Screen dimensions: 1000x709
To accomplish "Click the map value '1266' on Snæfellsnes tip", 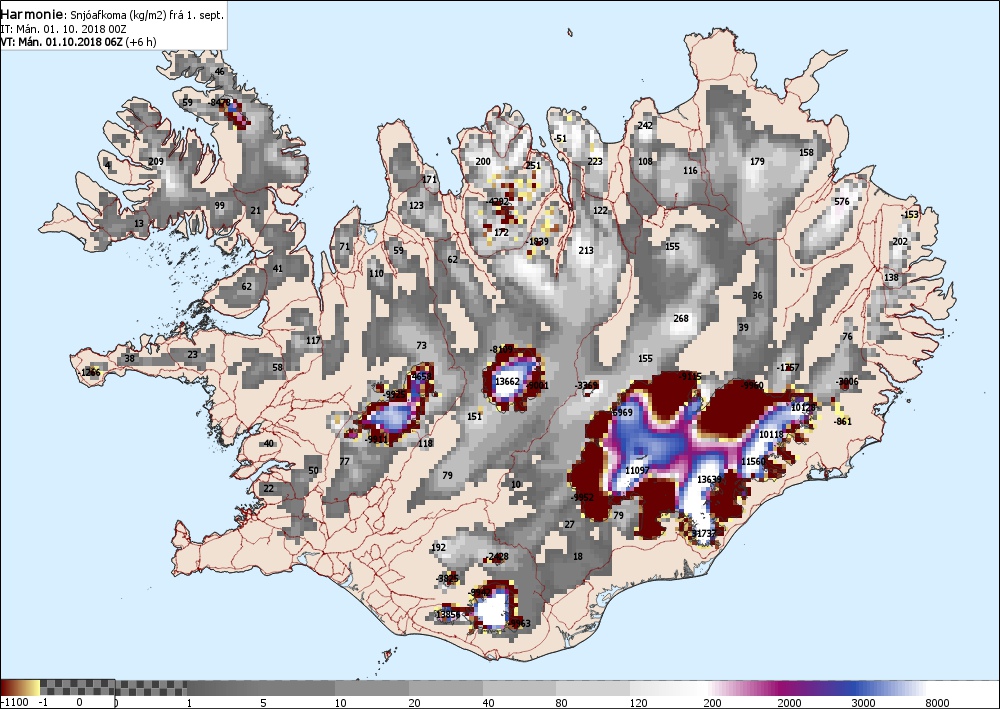I will [x=91, y=372].
